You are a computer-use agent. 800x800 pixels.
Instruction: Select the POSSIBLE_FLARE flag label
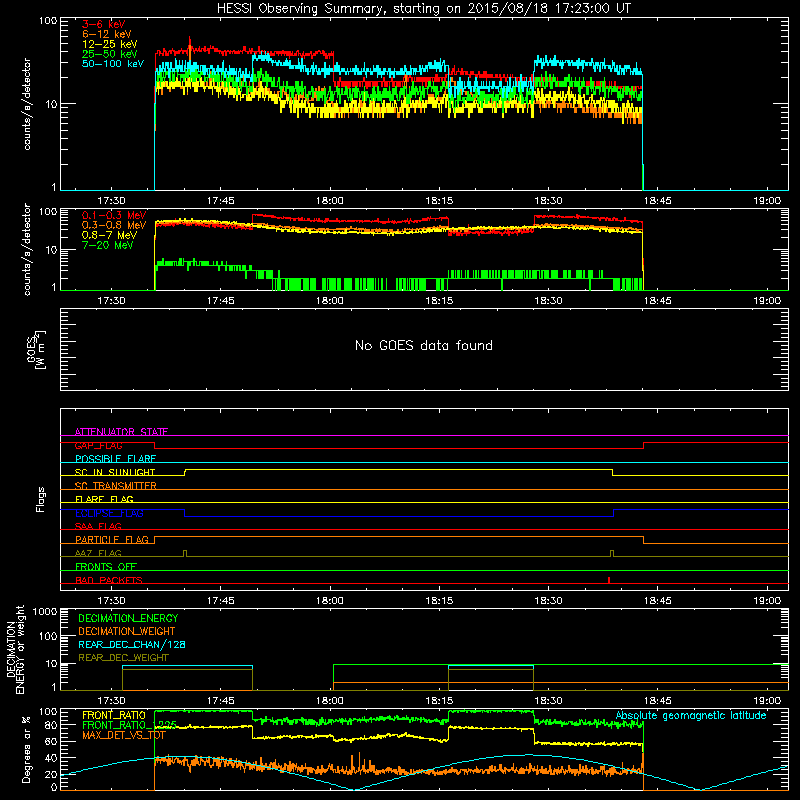(115, 459)
